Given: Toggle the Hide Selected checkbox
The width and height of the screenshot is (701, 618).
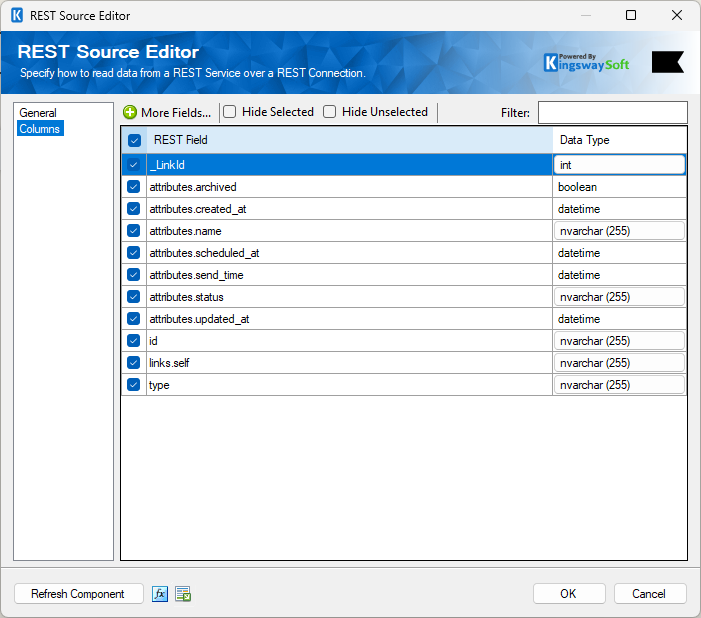Looking at the screenshot, I should pos(230,112).
